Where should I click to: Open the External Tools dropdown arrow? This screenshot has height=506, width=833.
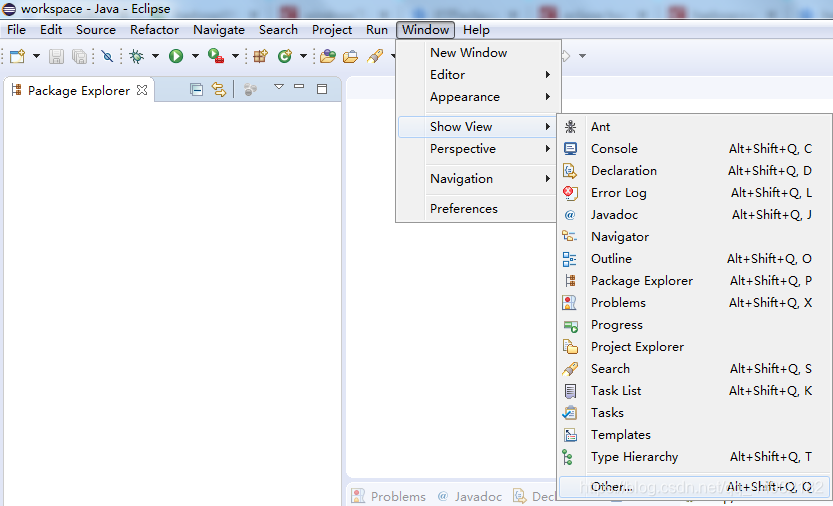235,56
